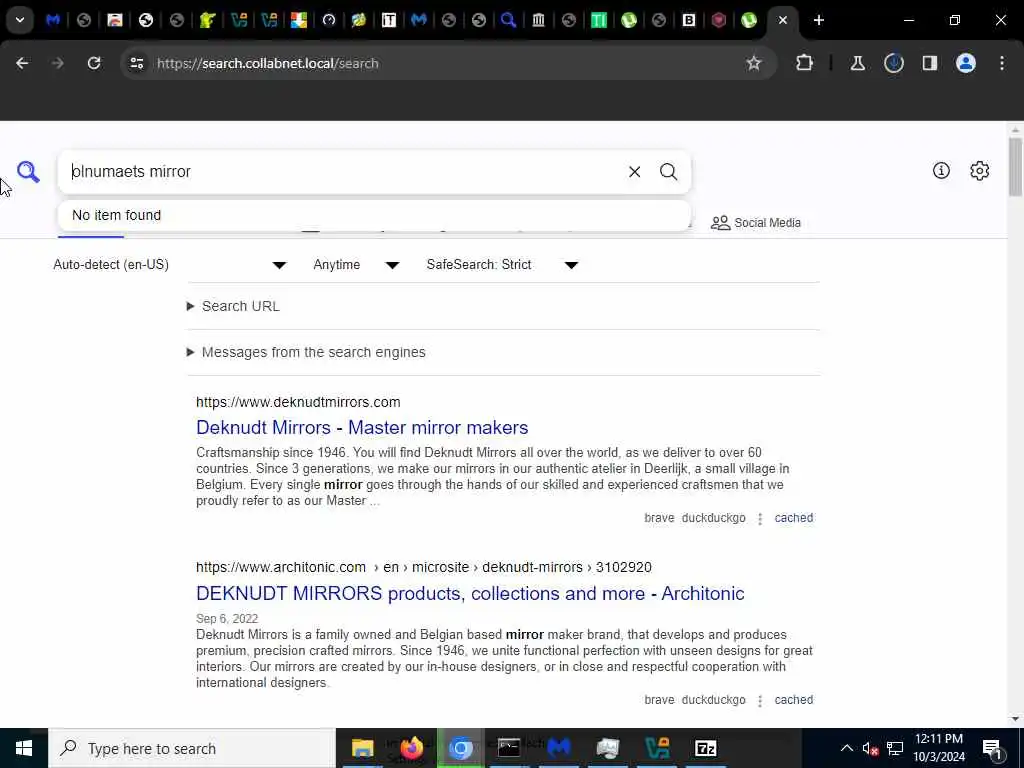Click the SearXNG magnifier logo beside search box

tap(28, 172)
